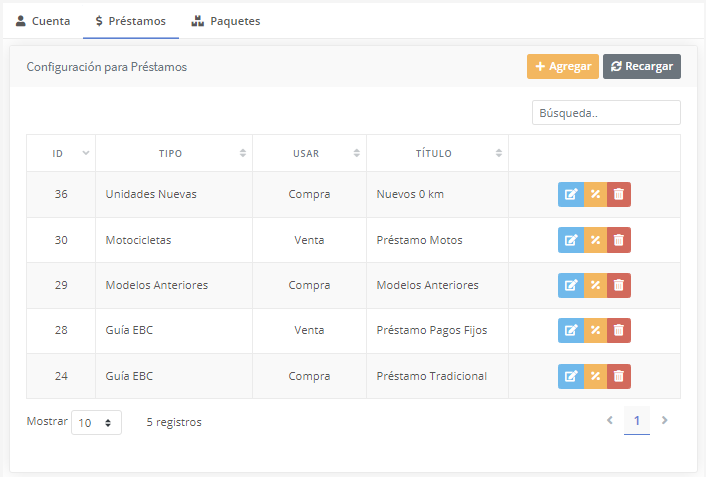This screenshot has width=706, height=477.
Task: Sort table by Usar column
Action: point(308,153)
